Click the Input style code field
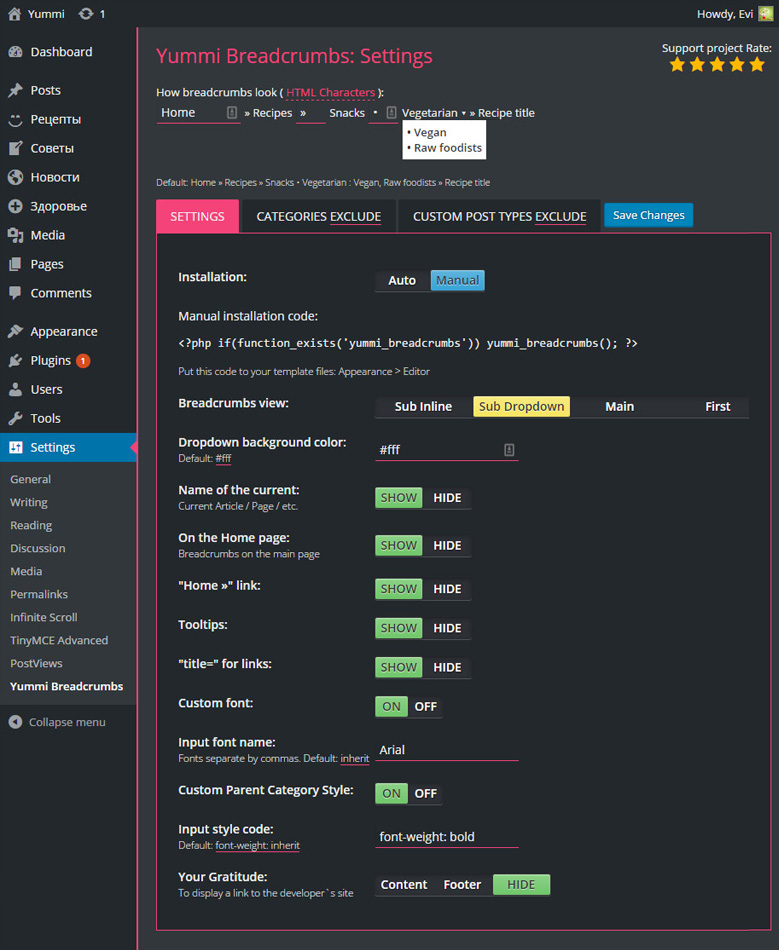Image resolution: width=779 pixels, height=950 pixels. click(x=447, y=837)
